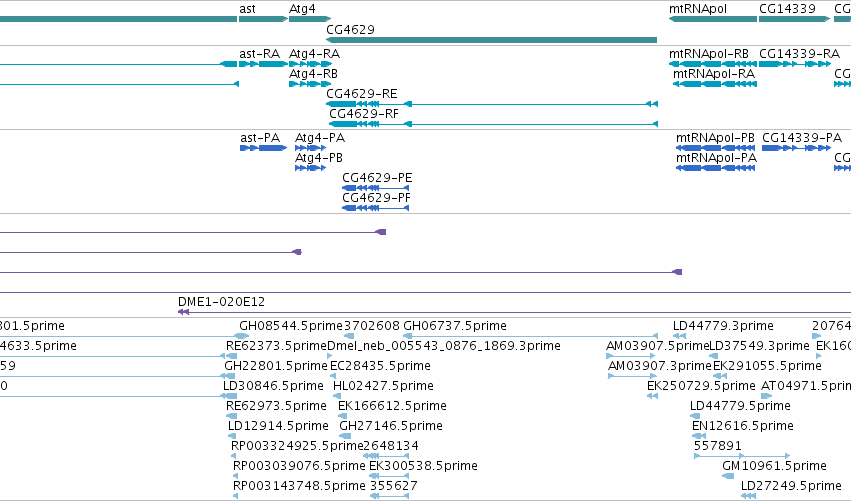This screenshot has width=851, height=501.
Task: Select the CG4629-PE protein feature
Action: (376, 188)
